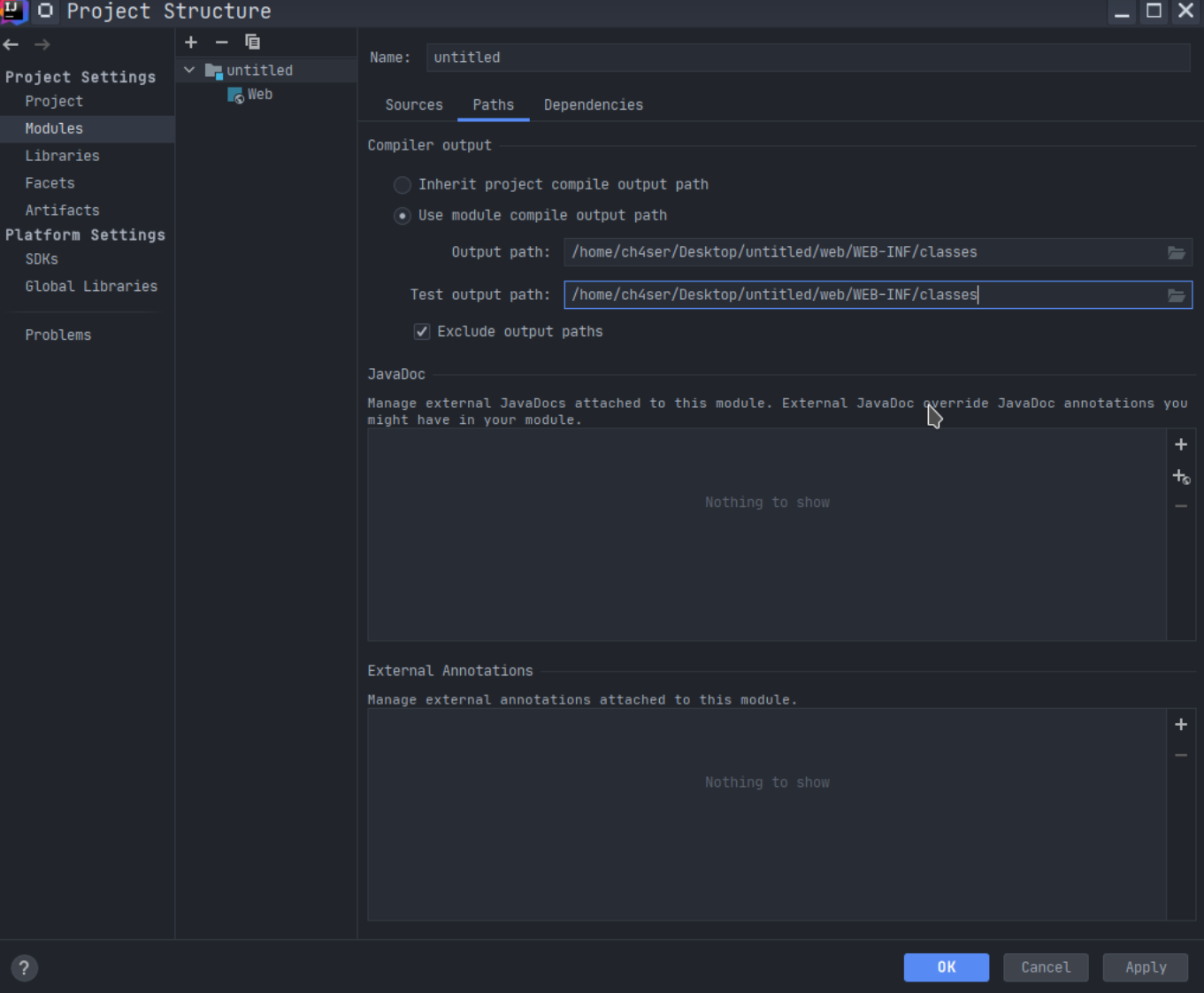Click the Apply button
Screen dimensions: 1204x993
point(1146,967)
